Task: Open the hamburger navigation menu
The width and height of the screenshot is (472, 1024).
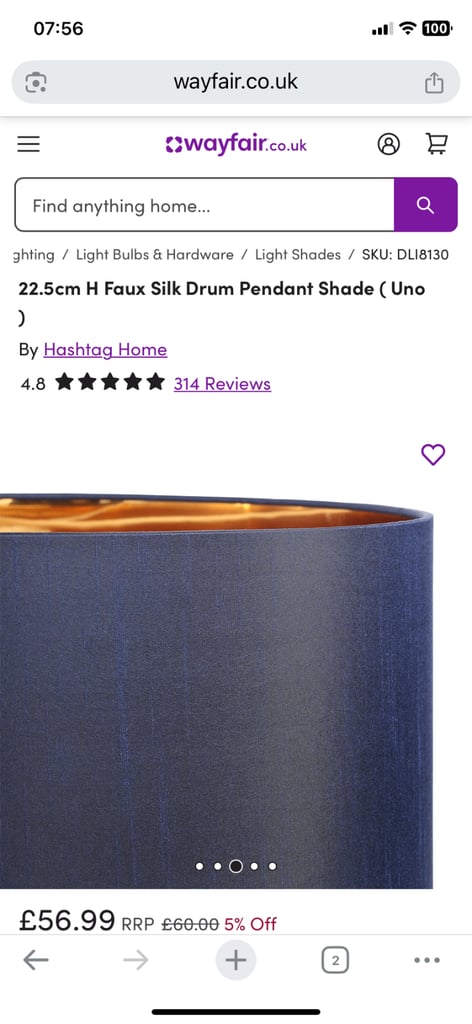Action: tap(29, 144)
